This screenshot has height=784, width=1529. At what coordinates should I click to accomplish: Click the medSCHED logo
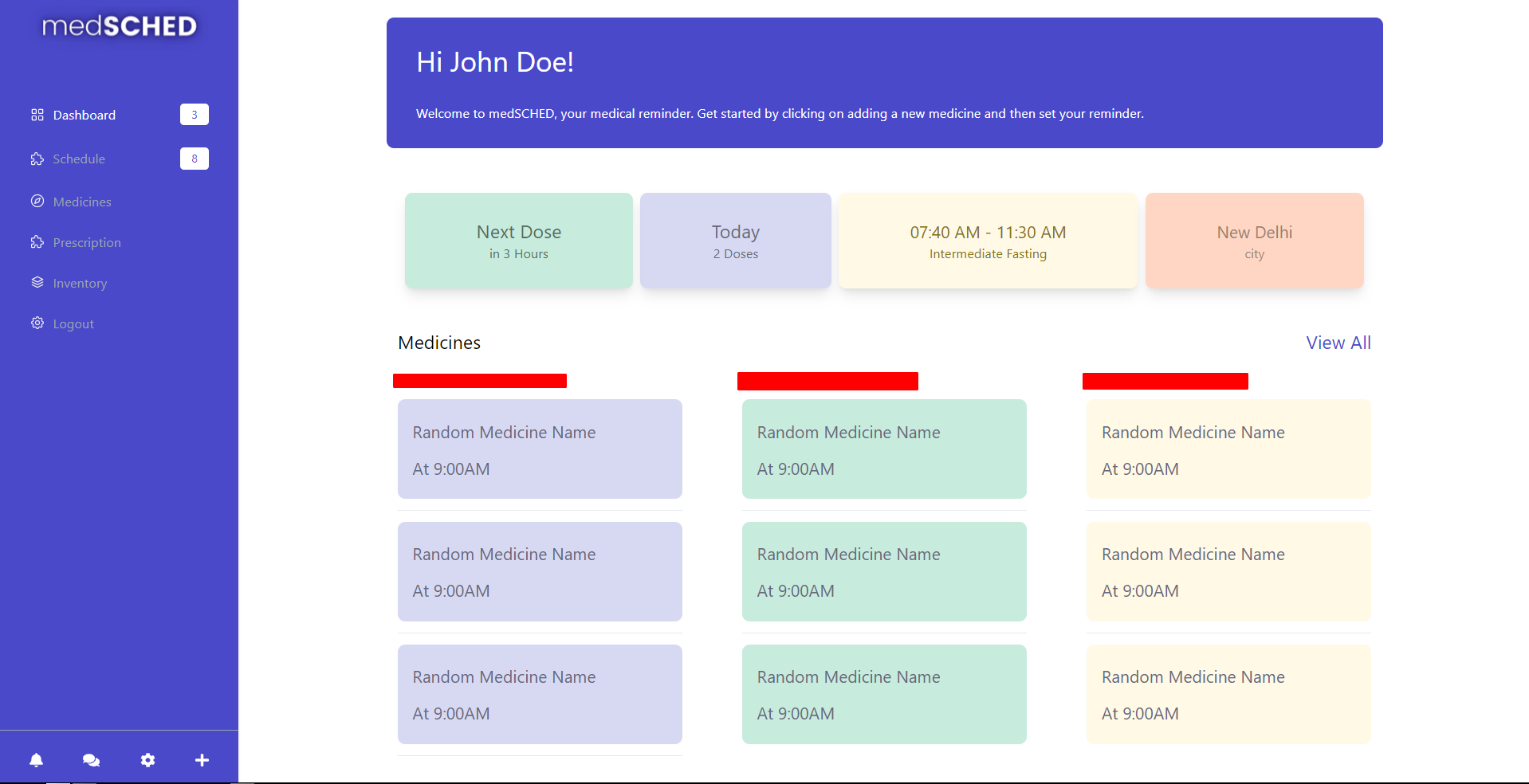coord(120,26)
